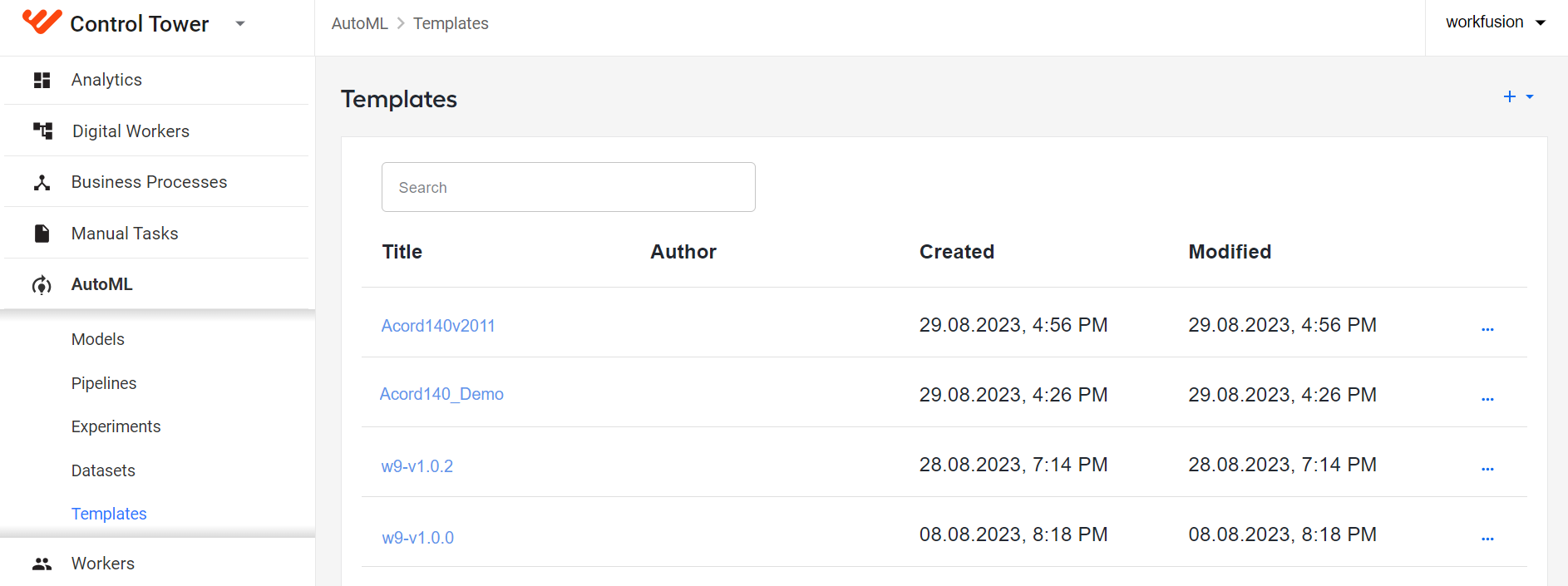Sort by the Author column header

coord(683,252)
